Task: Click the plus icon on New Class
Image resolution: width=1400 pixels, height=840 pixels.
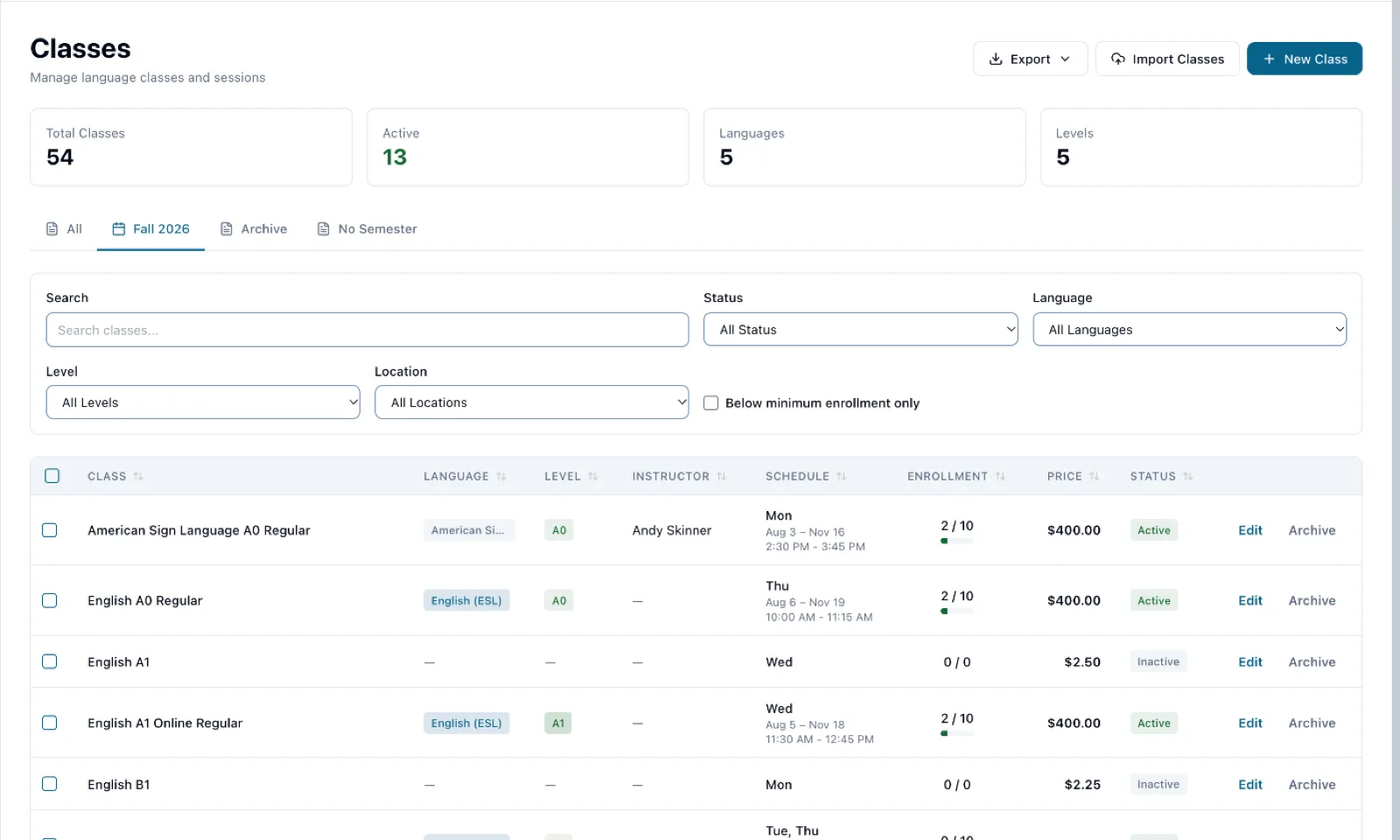Action: (1269, 59)
